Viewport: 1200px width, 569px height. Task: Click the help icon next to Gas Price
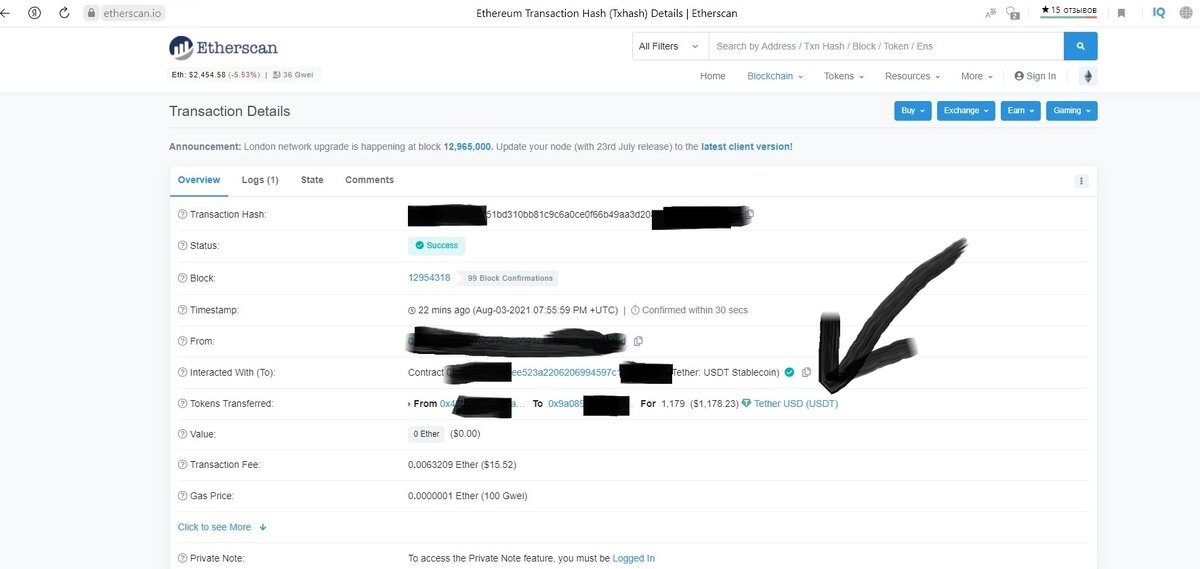tap(182, 496)
